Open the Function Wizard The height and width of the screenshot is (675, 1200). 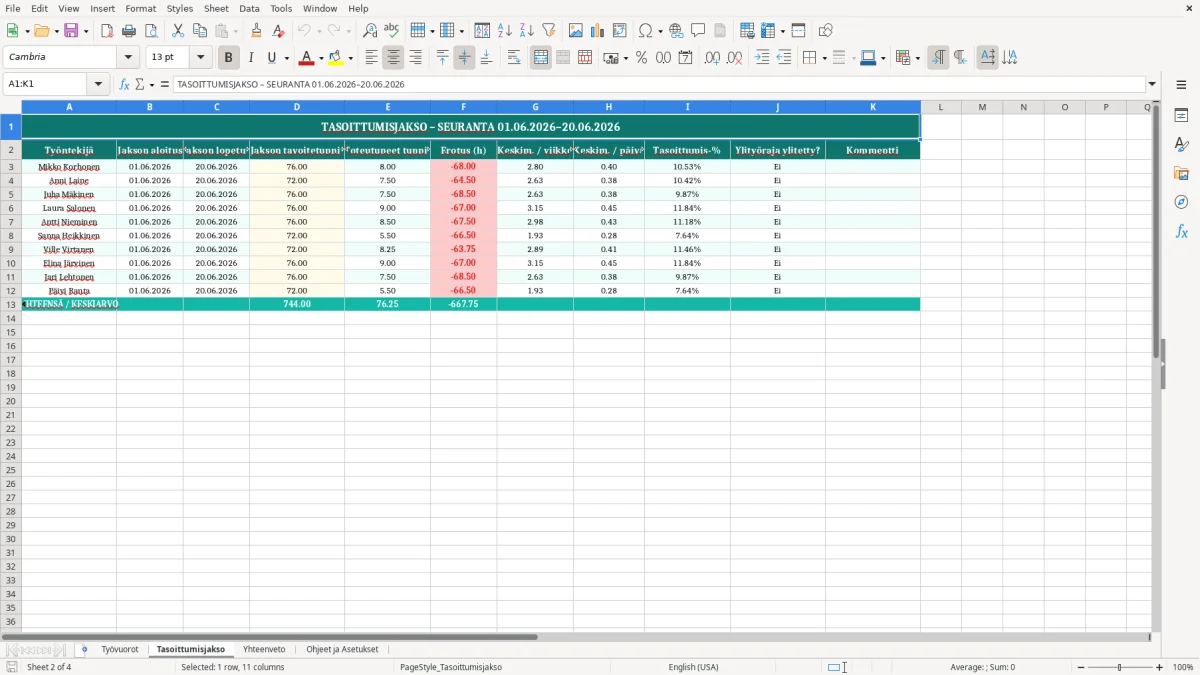pos(124,85)
